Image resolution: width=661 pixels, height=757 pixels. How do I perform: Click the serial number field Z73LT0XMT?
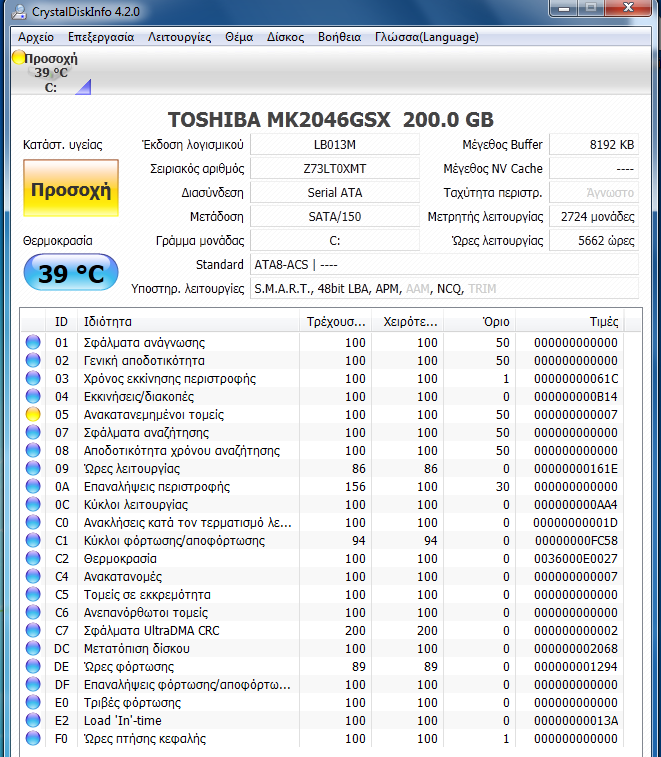click(335, 168)
